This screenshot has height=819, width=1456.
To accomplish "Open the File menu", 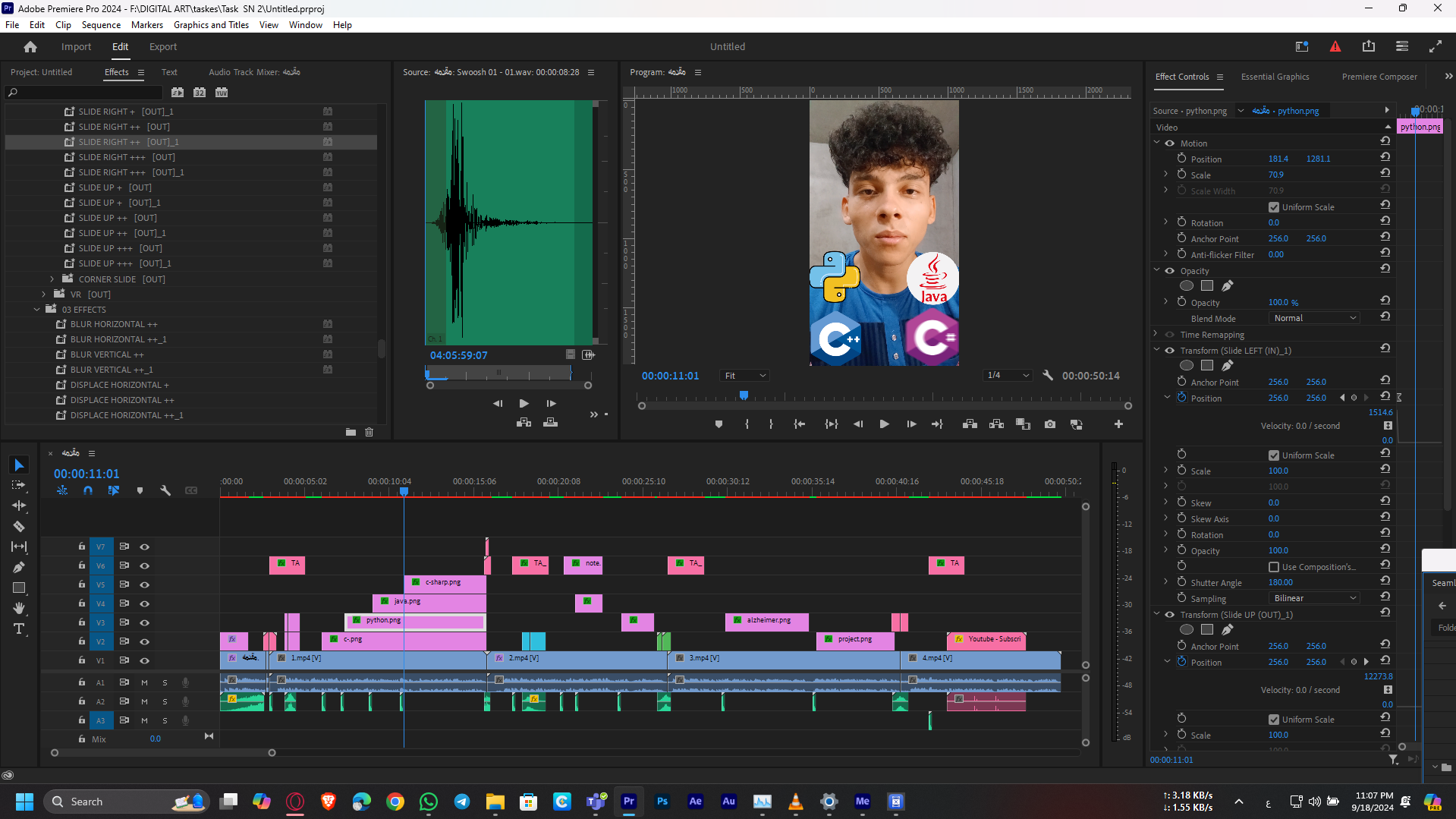I will pos(12,25).
